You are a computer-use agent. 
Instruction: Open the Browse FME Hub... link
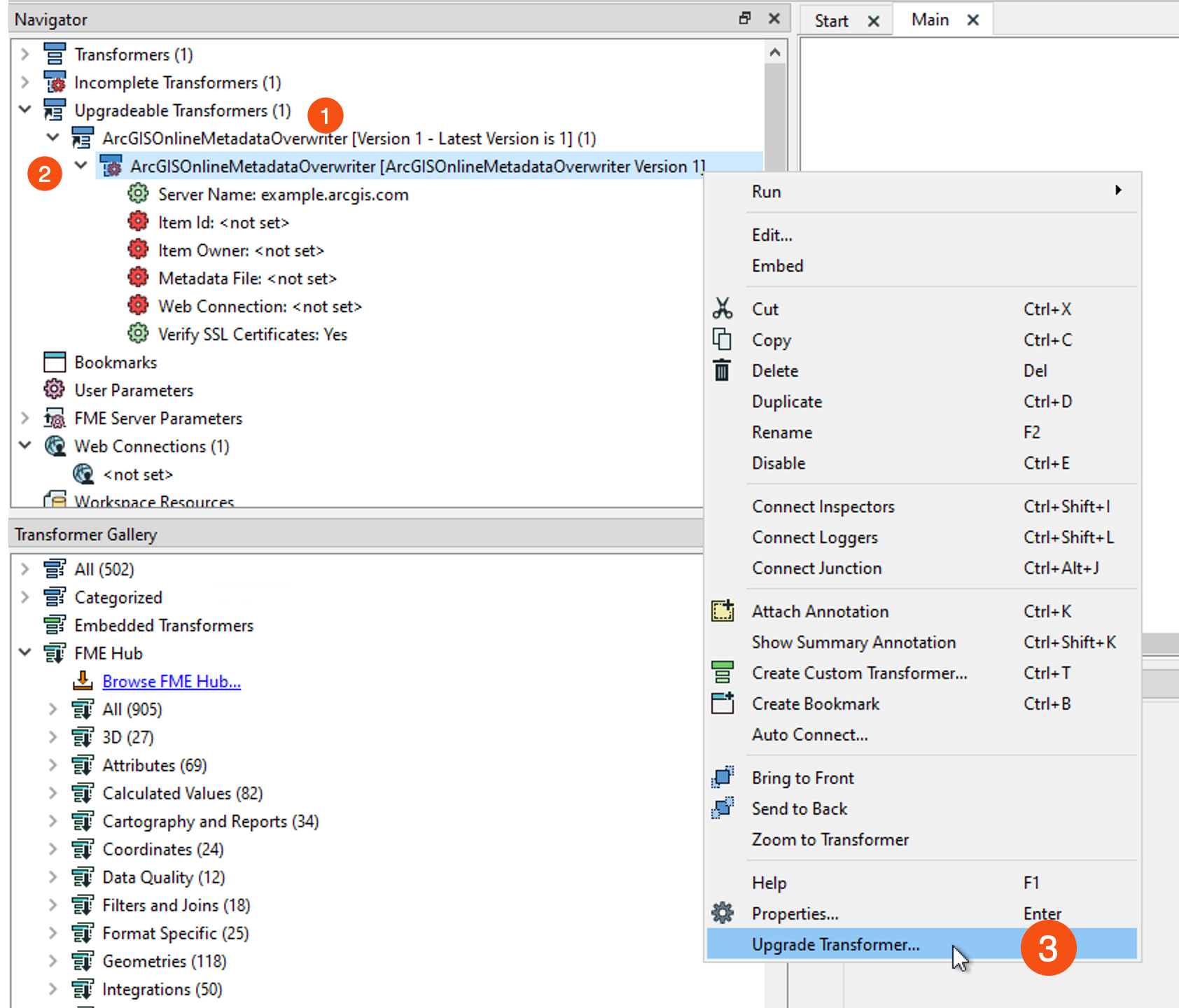click(172, 681)
